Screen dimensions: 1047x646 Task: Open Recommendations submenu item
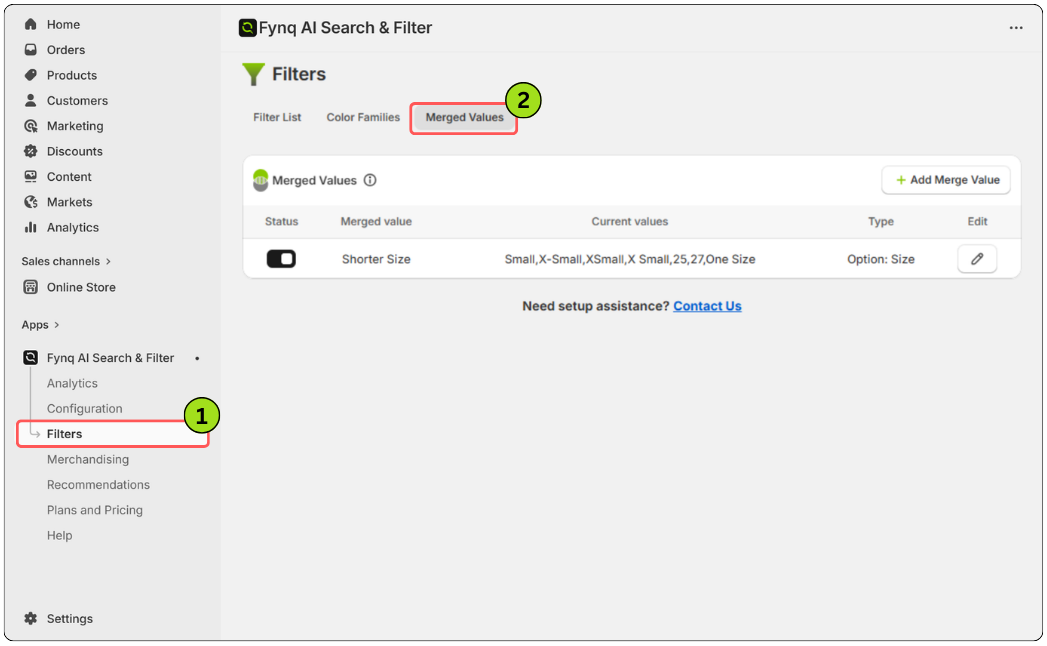[x=98, y=485]
